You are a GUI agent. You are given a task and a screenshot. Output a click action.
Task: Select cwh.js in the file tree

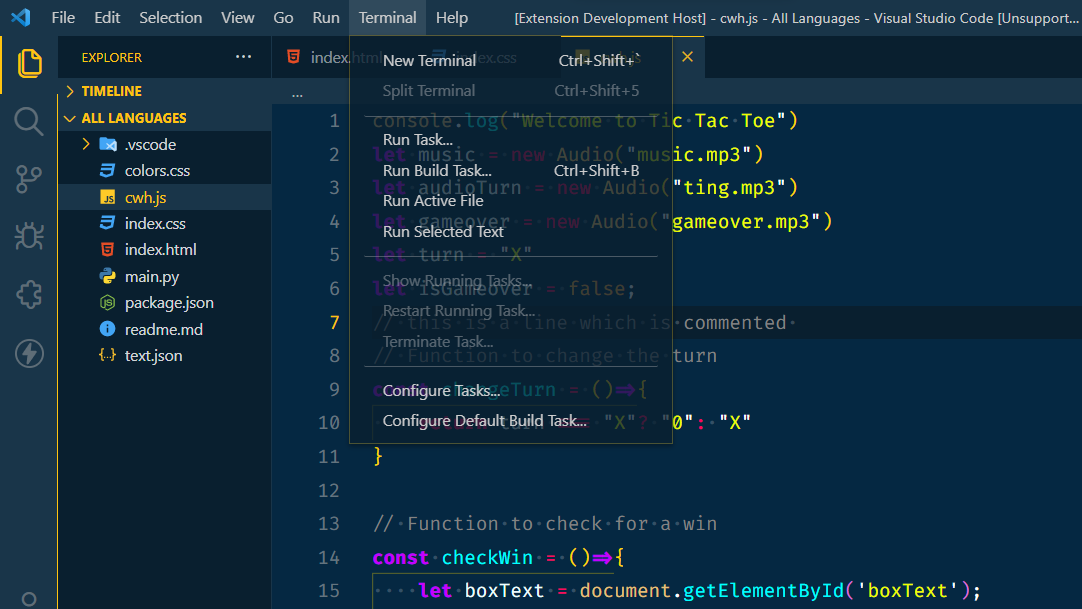pyautogui.click(x=145, y=197)
